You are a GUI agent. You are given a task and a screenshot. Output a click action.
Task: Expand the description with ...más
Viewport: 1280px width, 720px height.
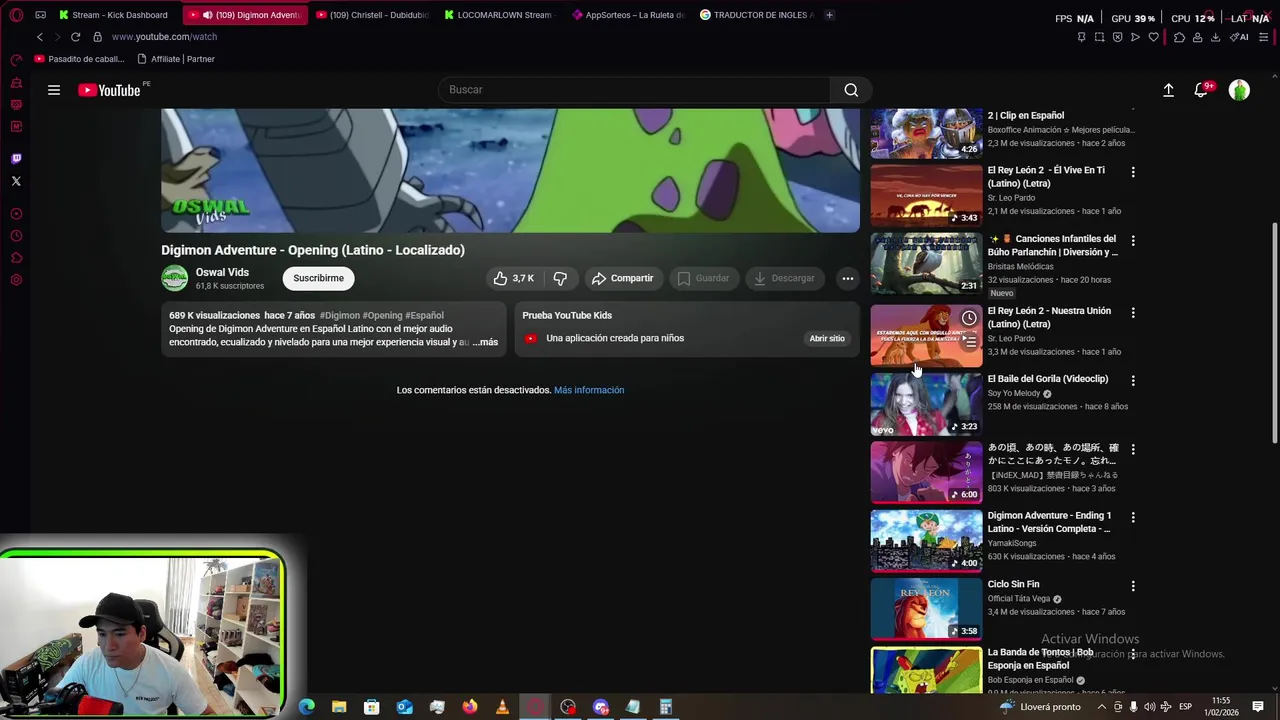click(x=485, y=342)
